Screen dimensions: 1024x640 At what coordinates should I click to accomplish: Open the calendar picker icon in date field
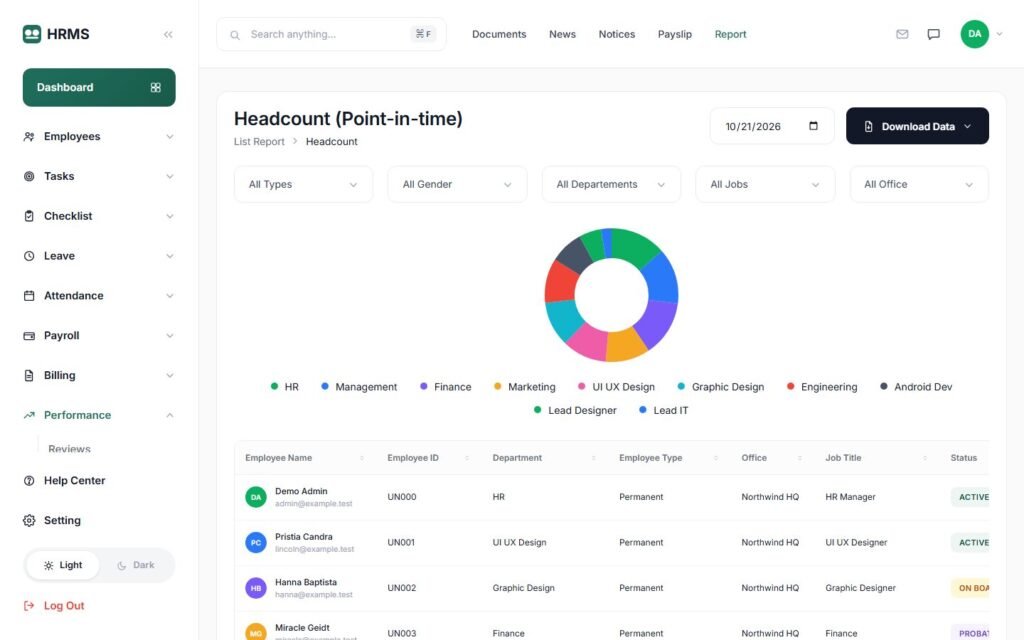click(x=813, y=126)
